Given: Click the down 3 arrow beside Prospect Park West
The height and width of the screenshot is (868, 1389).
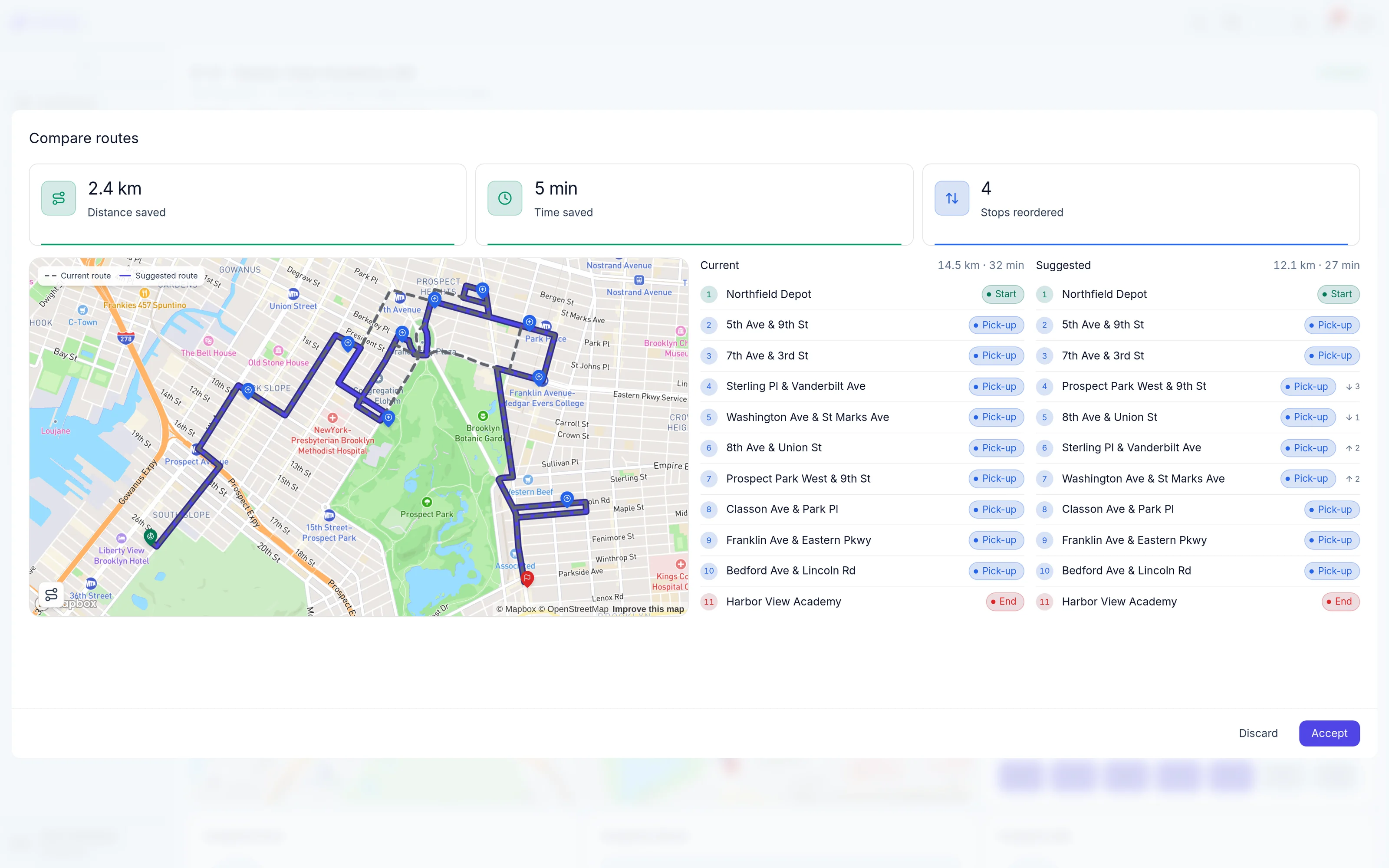Looking at the screenshot, I should 1352,386.
